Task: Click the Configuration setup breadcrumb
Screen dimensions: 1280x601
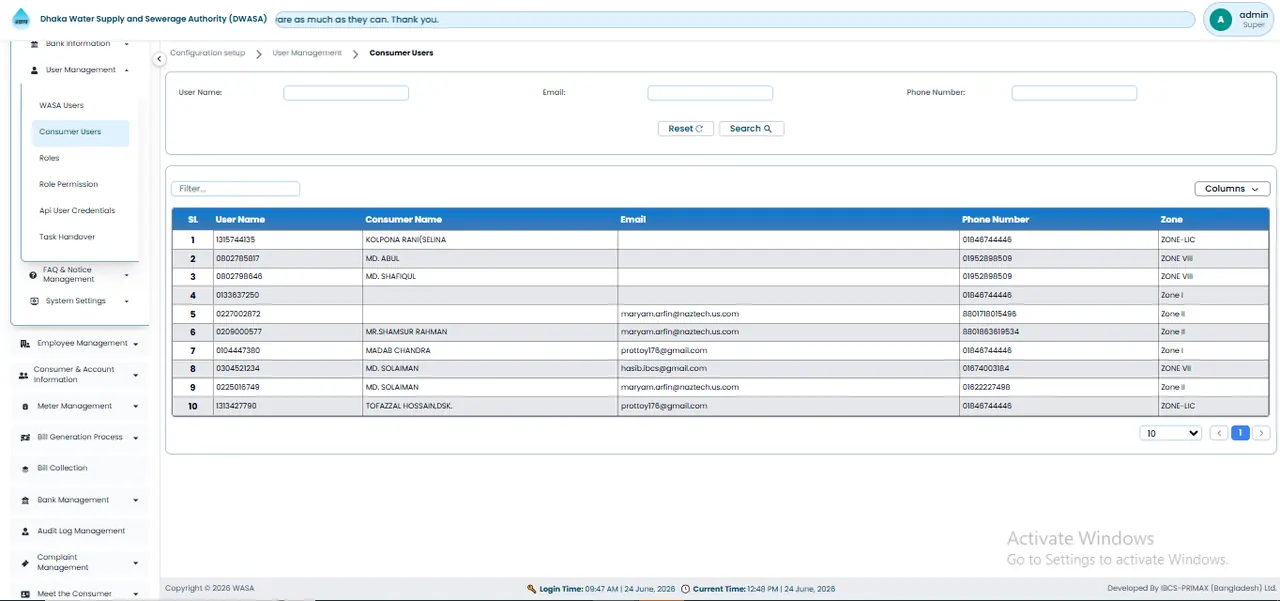Action: click(x=207, y=53)
